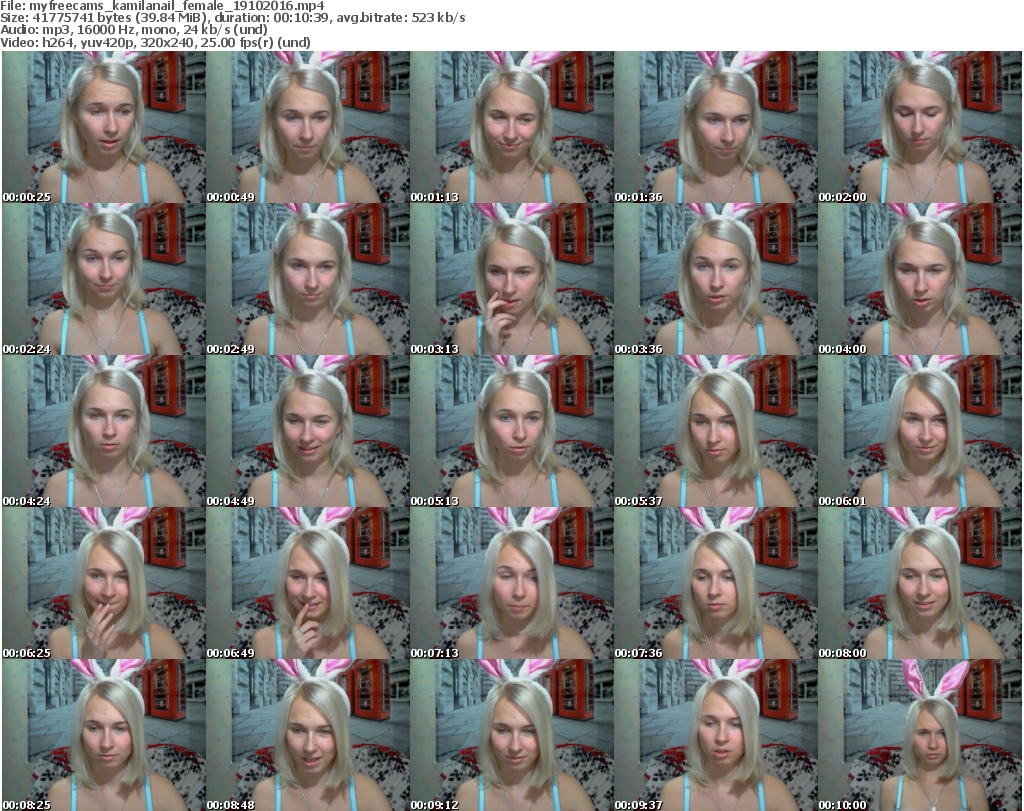The image size is (1024, 811).
Task: Open the thumbnail frame stamped 00:06:01
Action: pyautogui.click(x=920, y=432)
